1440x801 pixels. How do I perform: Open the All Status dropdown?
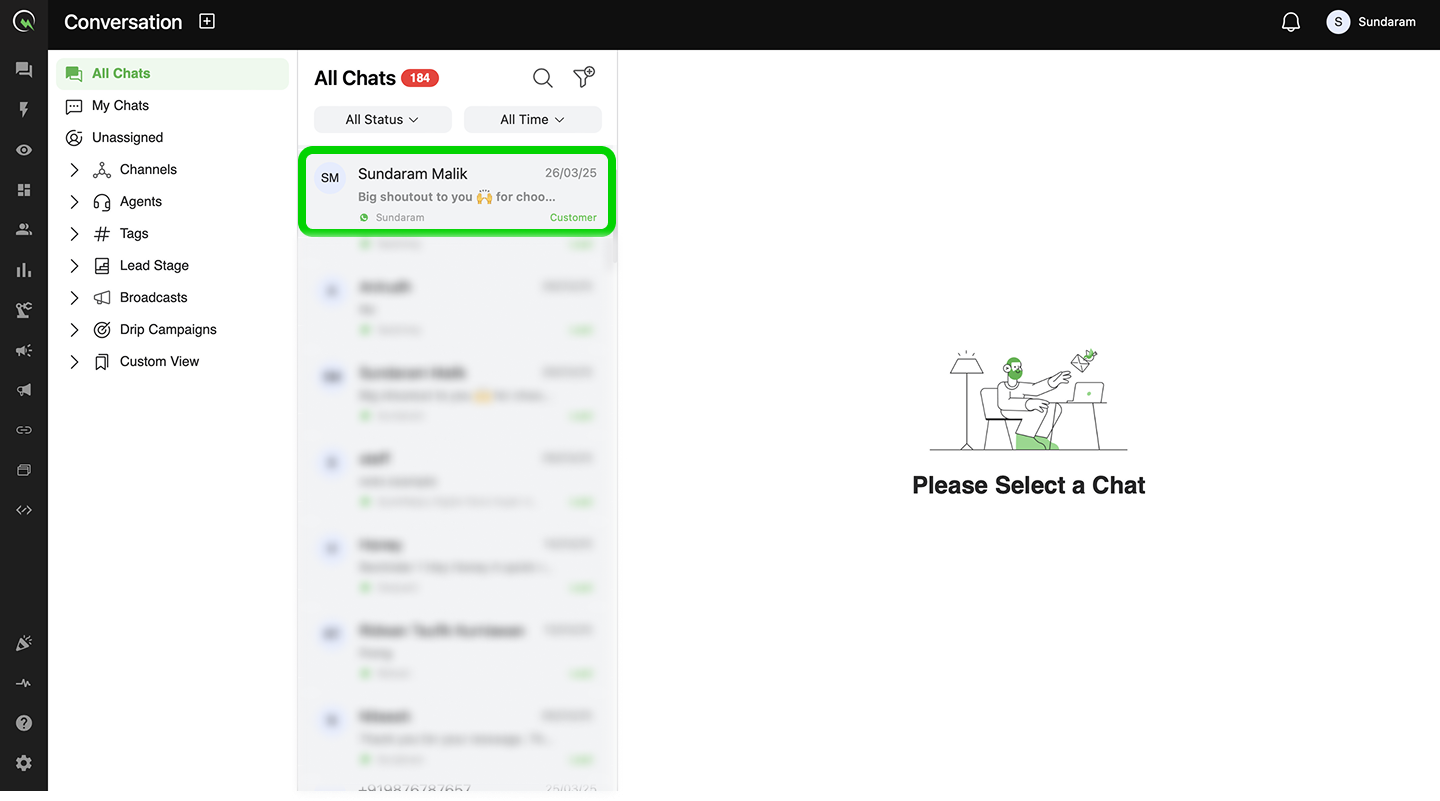click(383, 119)
